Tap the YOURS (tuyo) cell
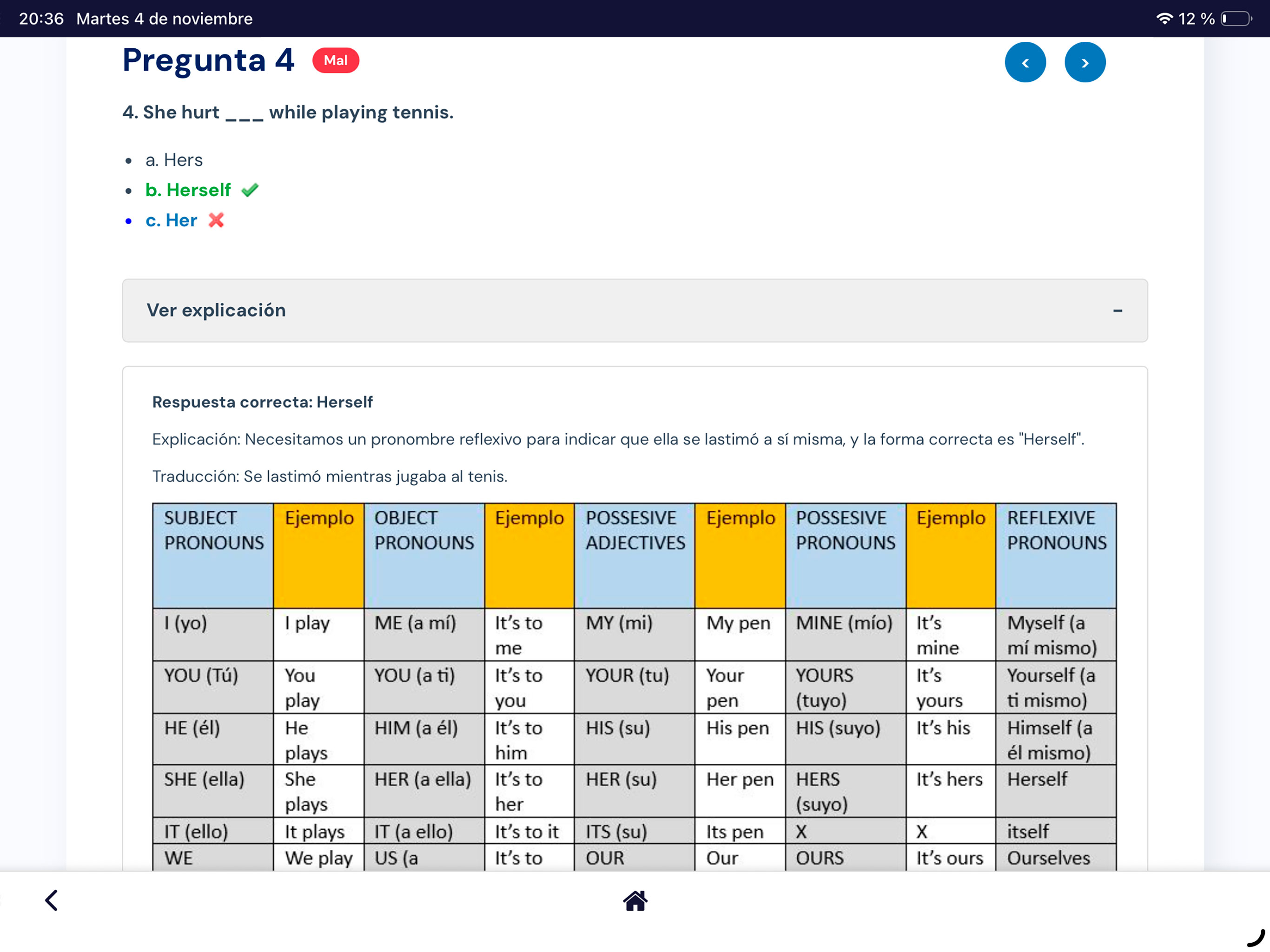Image resolution: width=1270 pixels, height=952 pixels. point(845,688)
